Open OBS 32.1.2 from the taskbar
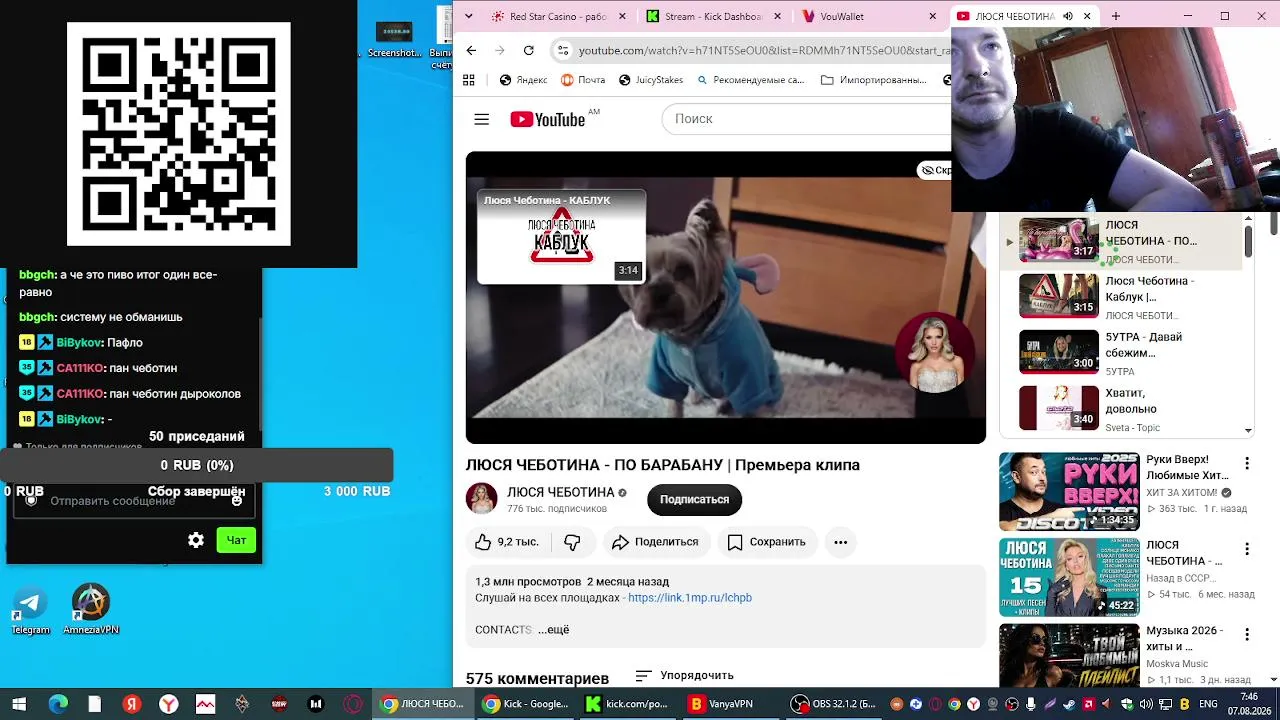 coord(832,704)
